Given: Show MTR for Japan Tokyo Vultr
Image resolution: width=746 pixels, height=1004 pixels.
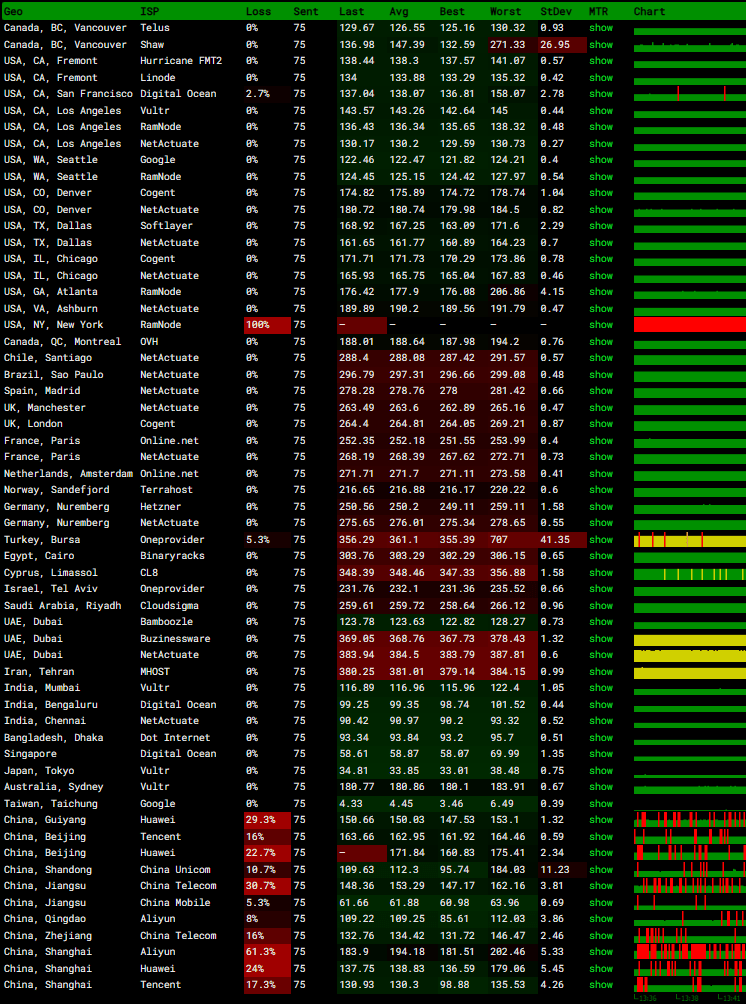Looking at the screenshot, I should point(601,771).
